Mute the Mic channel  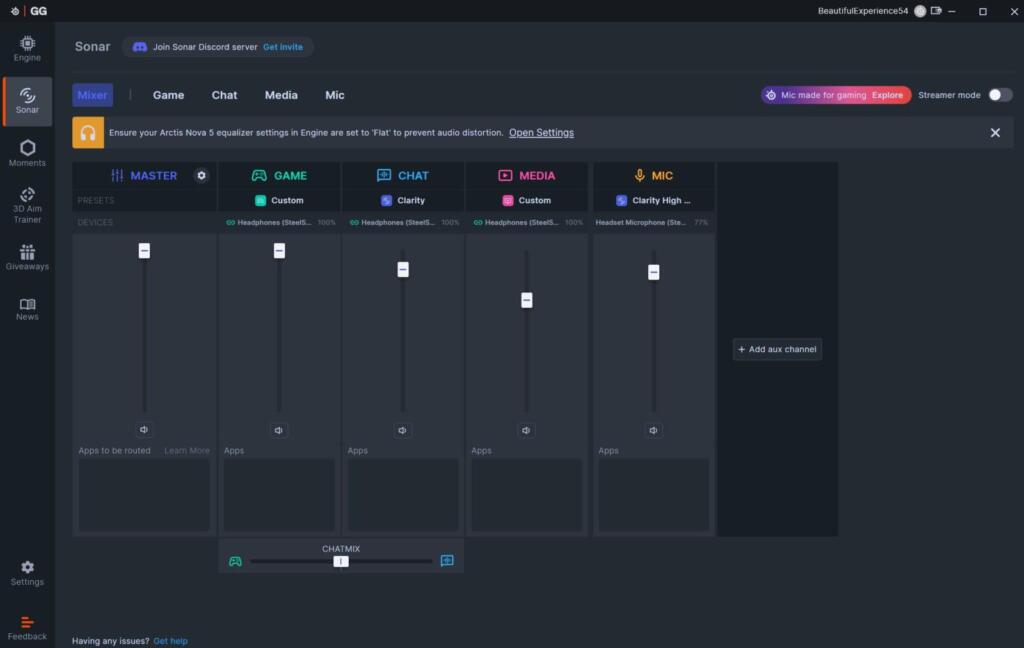[654, 430]
